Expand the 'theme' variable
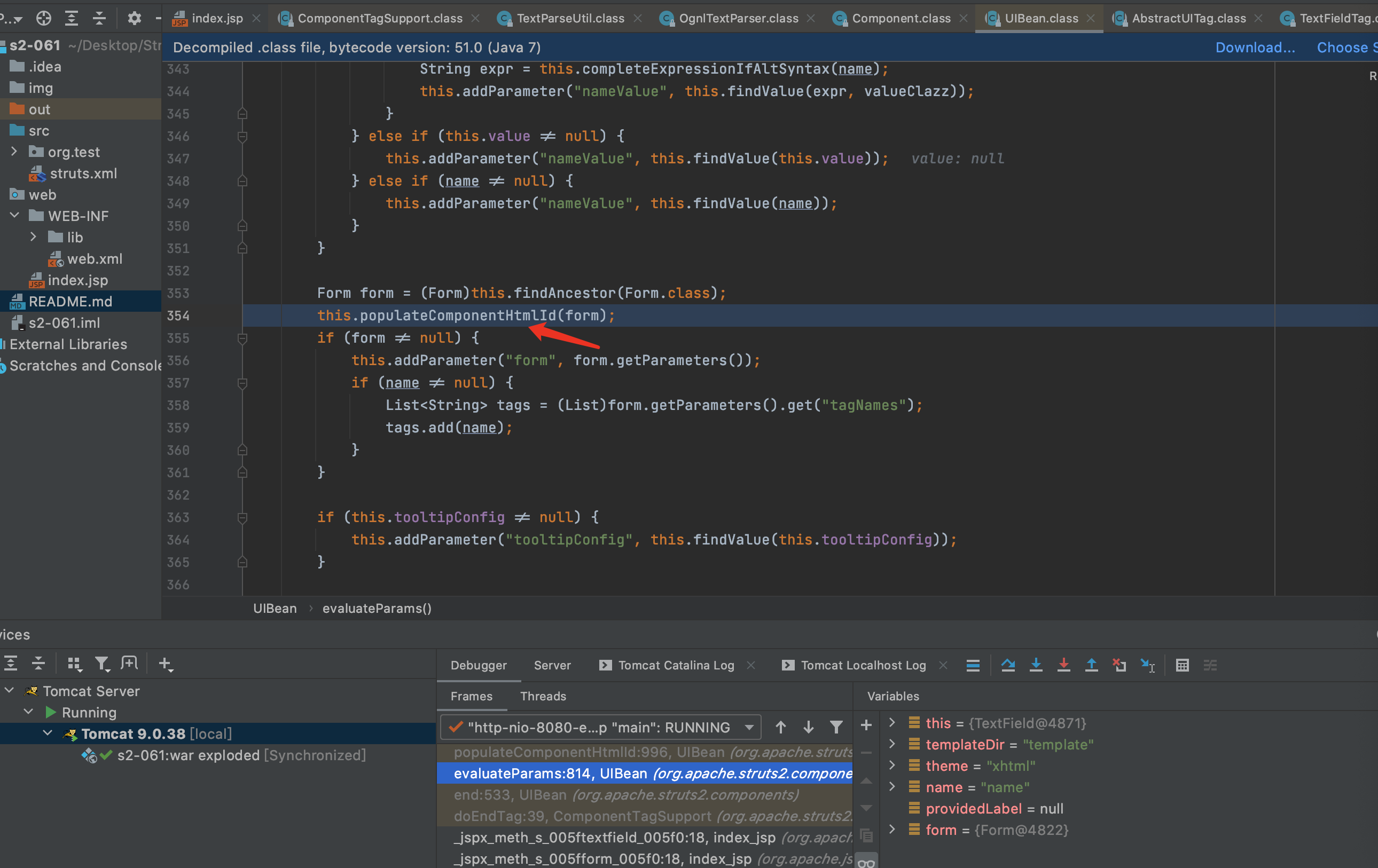Image resolution: width=1378 pixels, height=868 pixels. click(891, 765)
